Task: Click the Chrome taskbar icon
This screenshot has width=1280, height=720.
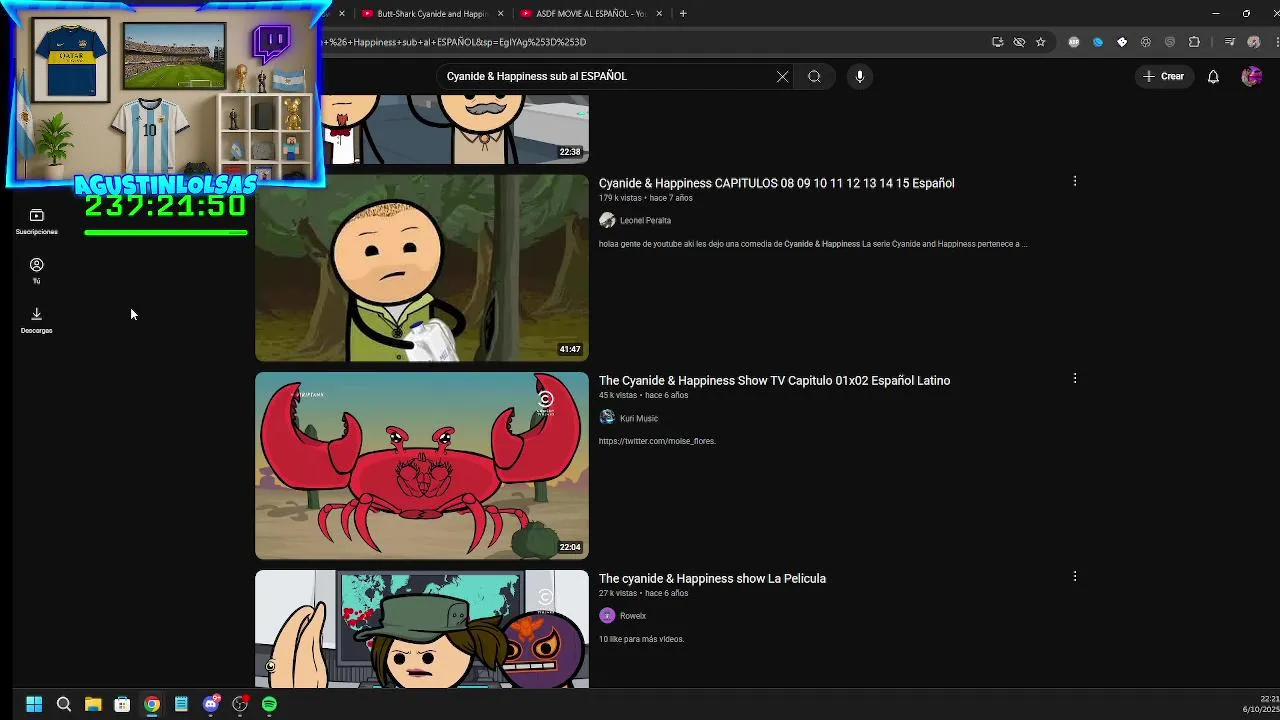Action: (152, 704)
